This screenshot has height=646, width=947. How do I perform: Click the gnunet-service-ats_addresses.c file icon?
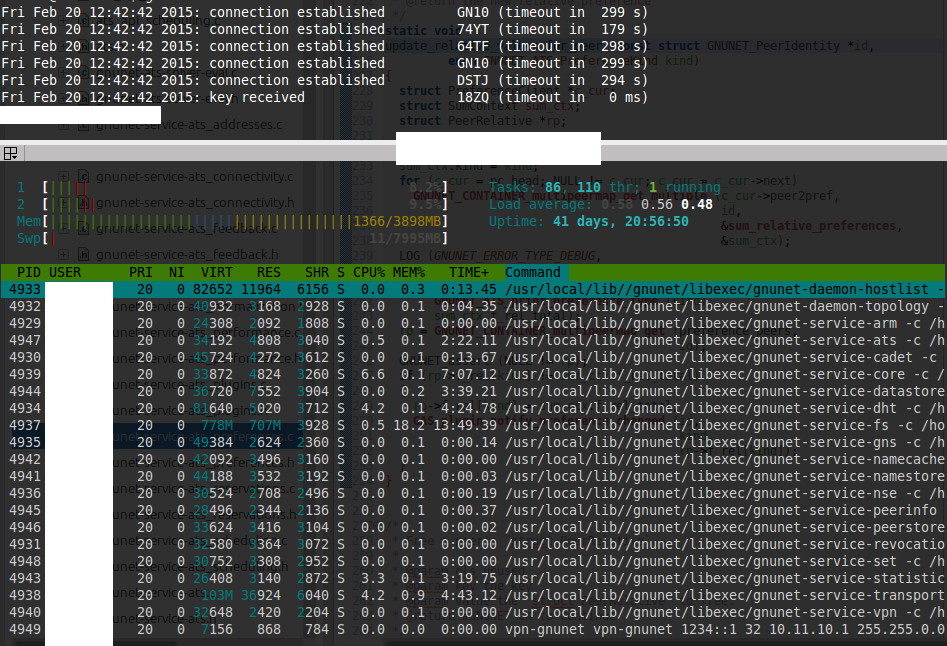coord(84,125)
